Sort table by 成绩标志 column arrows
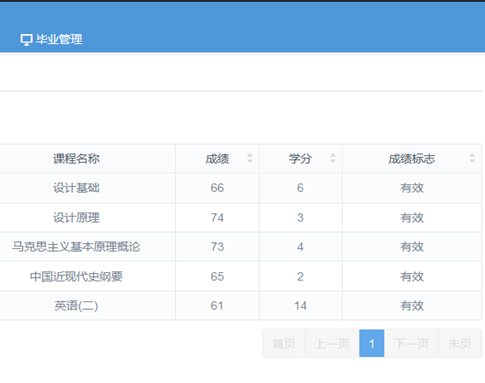 tap(472, 158)
